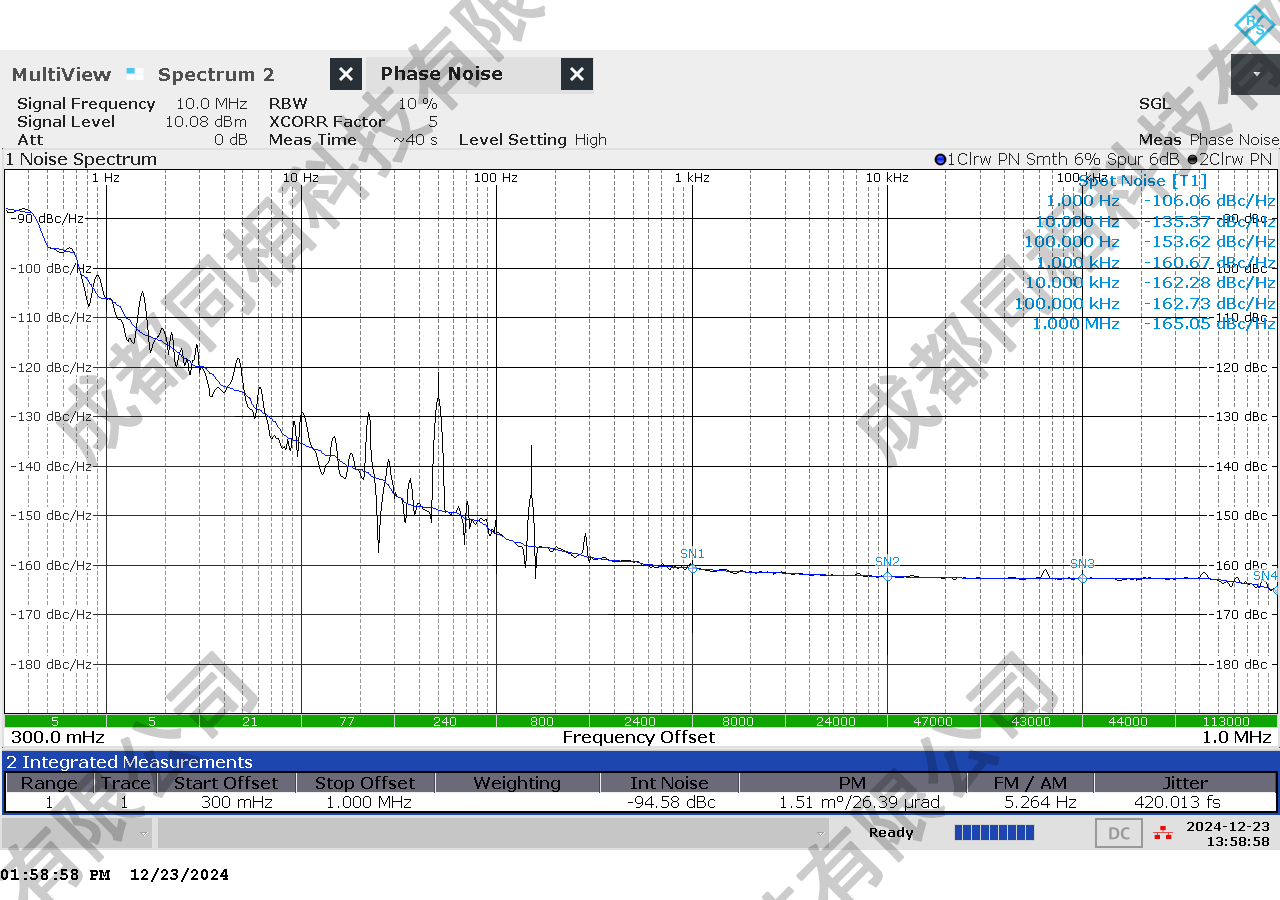Click the blue trace 1 indicator dot
The image size is (1280, 900).
pyautogui.click(x=940, y=160)
